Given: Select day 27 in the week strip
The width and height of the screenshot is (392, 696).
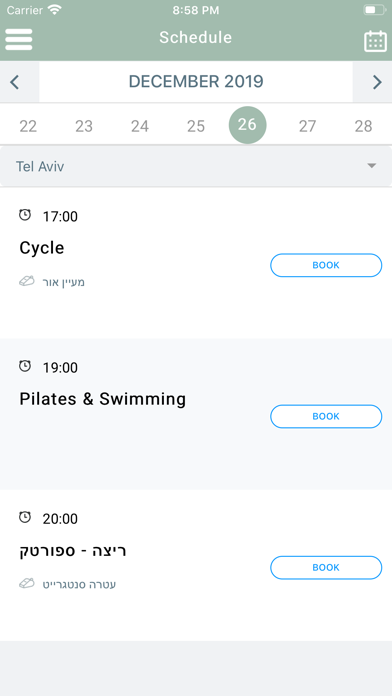Looking at the screenshot, I should 307,127.
